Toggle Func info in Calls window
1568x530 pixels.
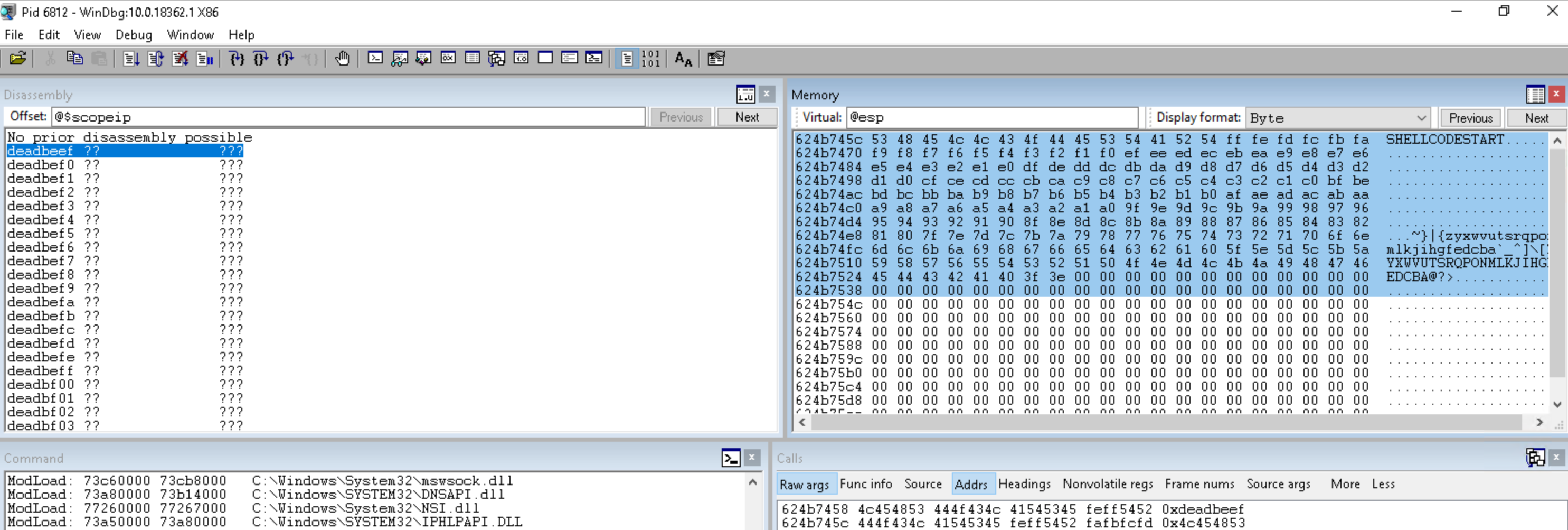[x=865, y=483]
